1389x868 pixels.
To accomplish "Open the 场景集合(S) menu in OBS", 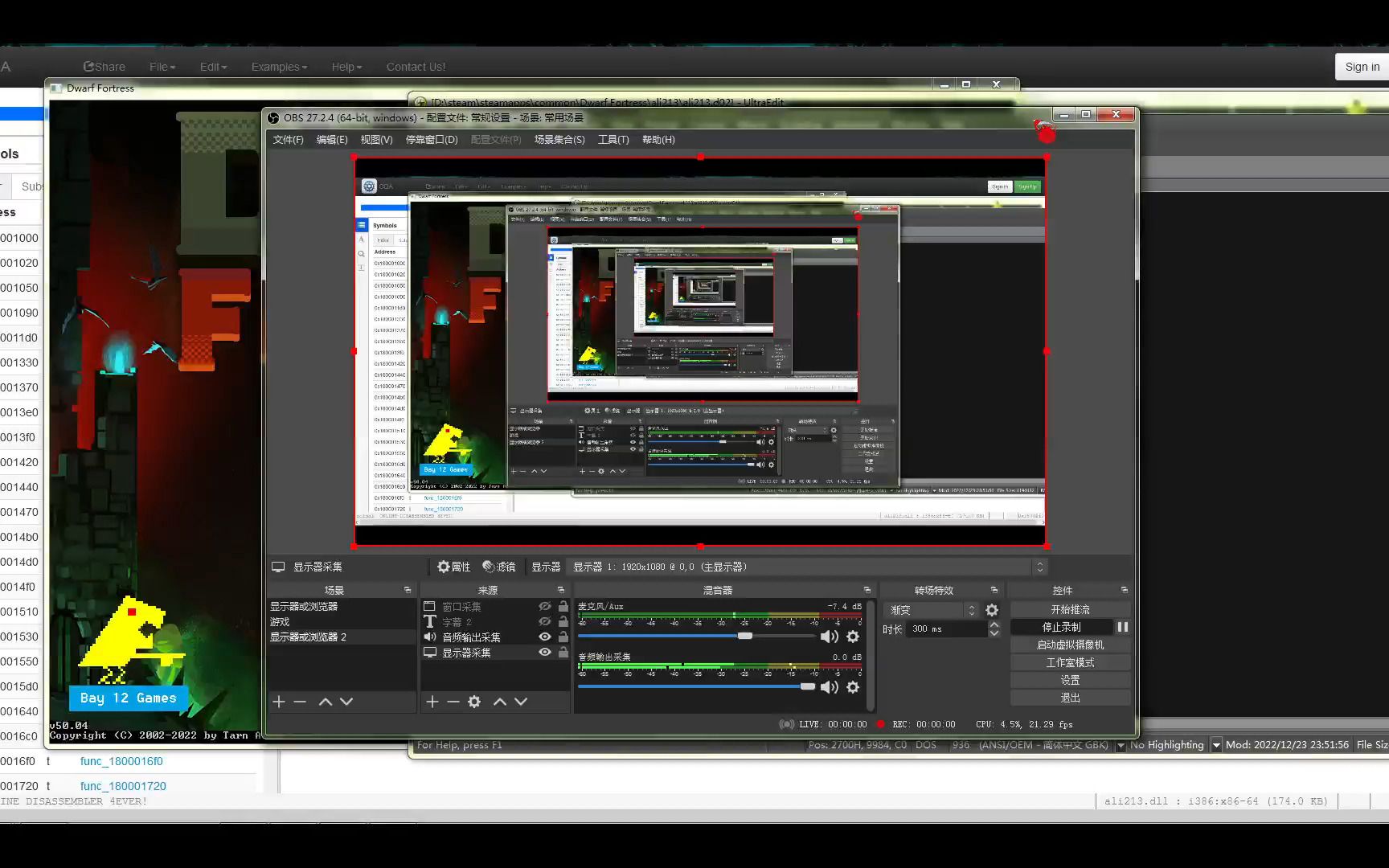I will 559,140.
